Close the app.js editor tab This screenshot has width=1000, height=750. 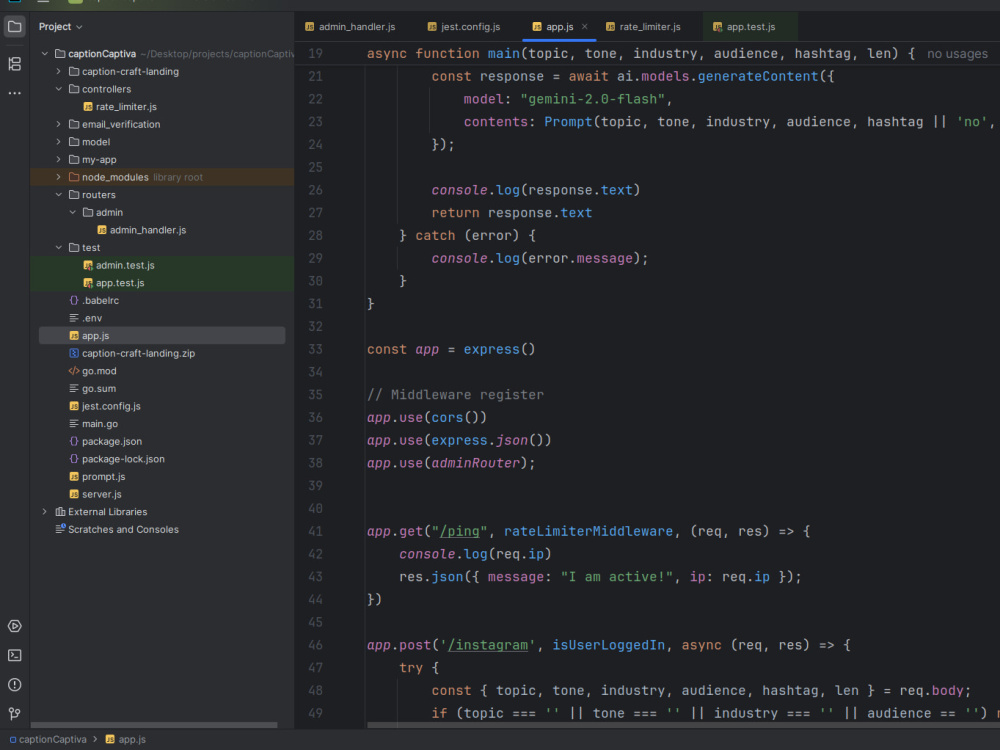coord(585,27)
